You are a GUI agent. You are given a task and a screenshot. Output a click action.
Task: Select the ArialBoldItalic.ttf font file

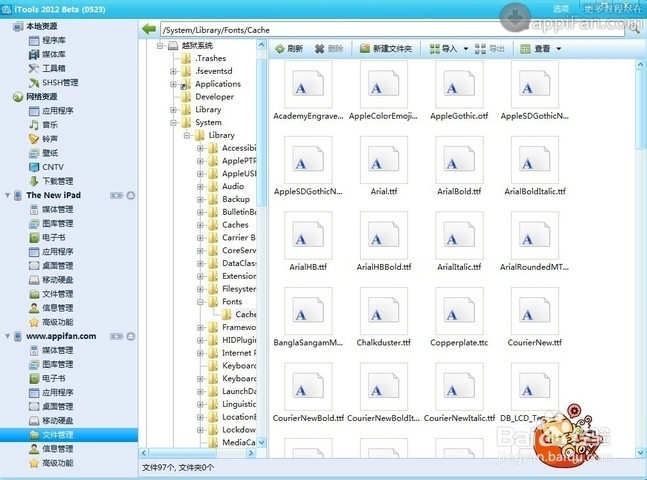(535, 167)
